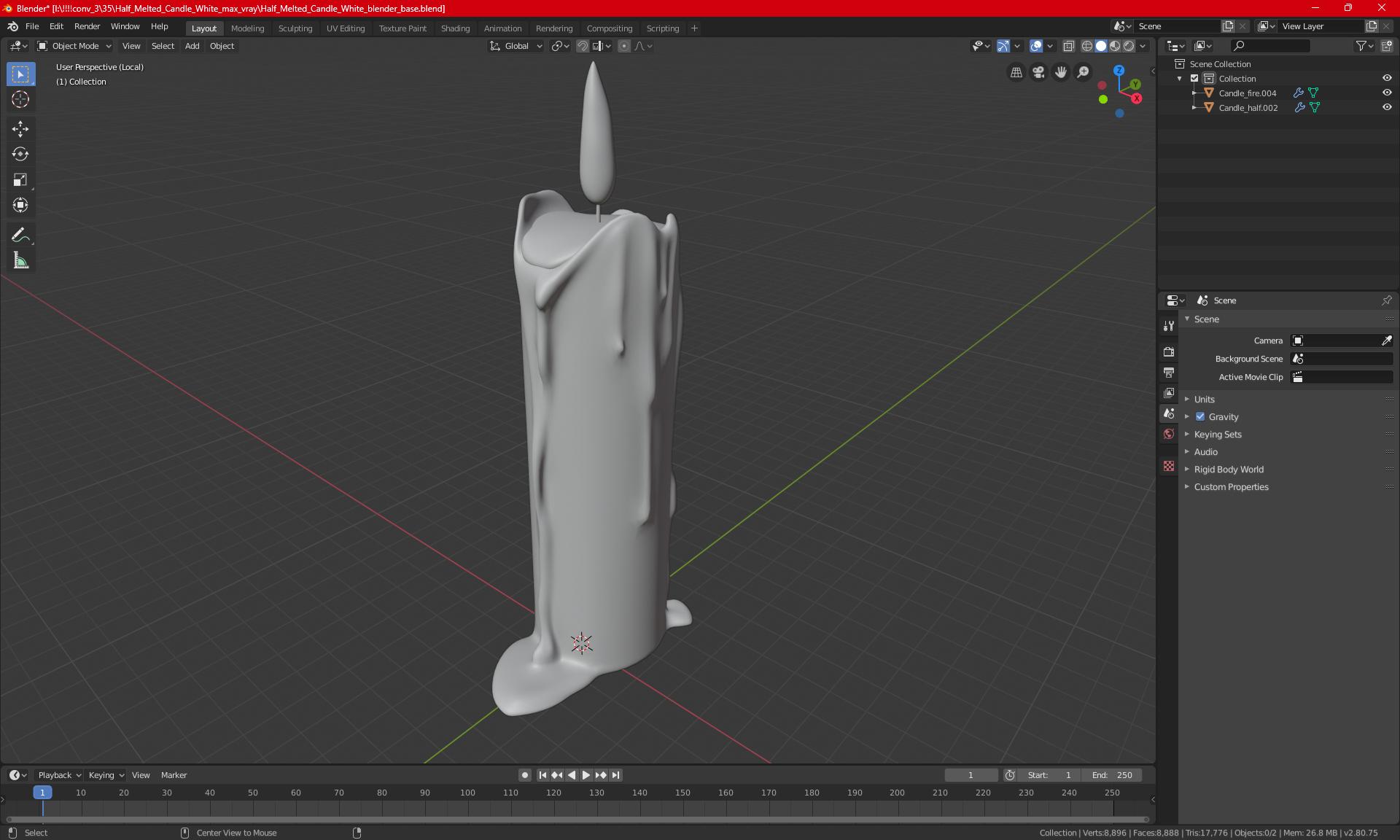Open the Object Mode dropdown
Image resolution: width=1400 pixels, height=840 pixels.
click(74, 46)
